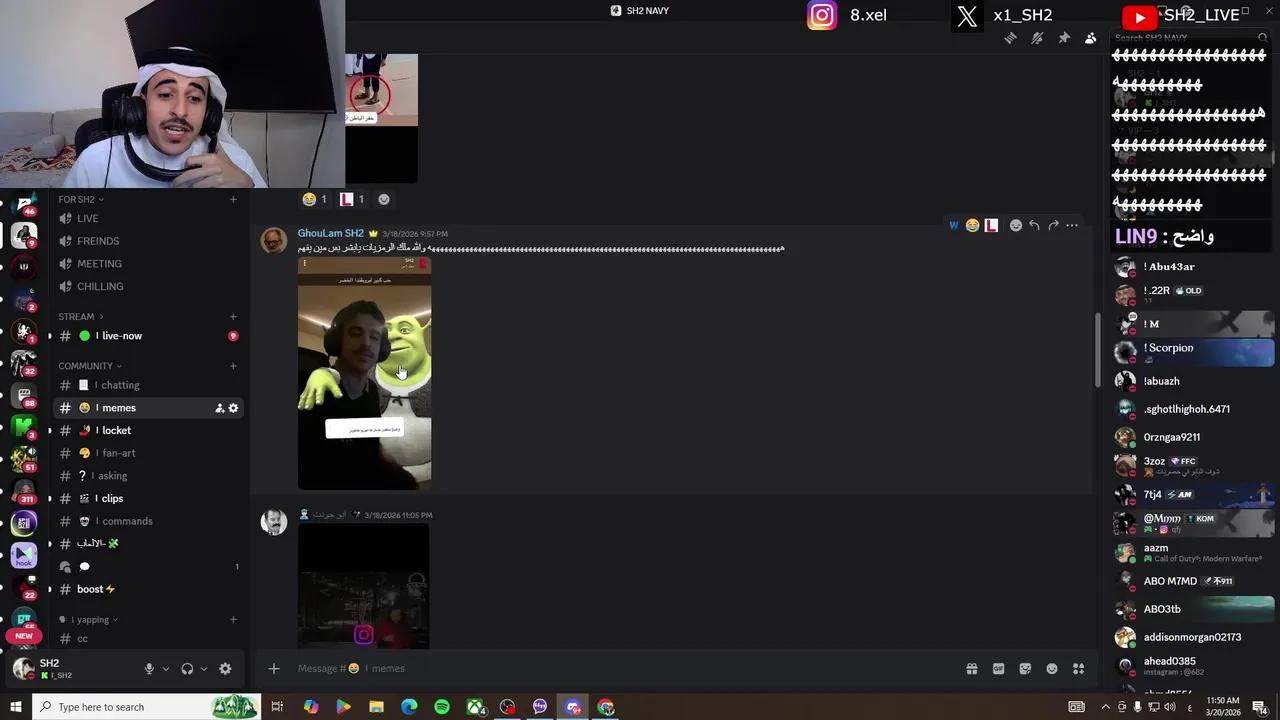Deafen with the headphones button

click(x=187, y=669)
